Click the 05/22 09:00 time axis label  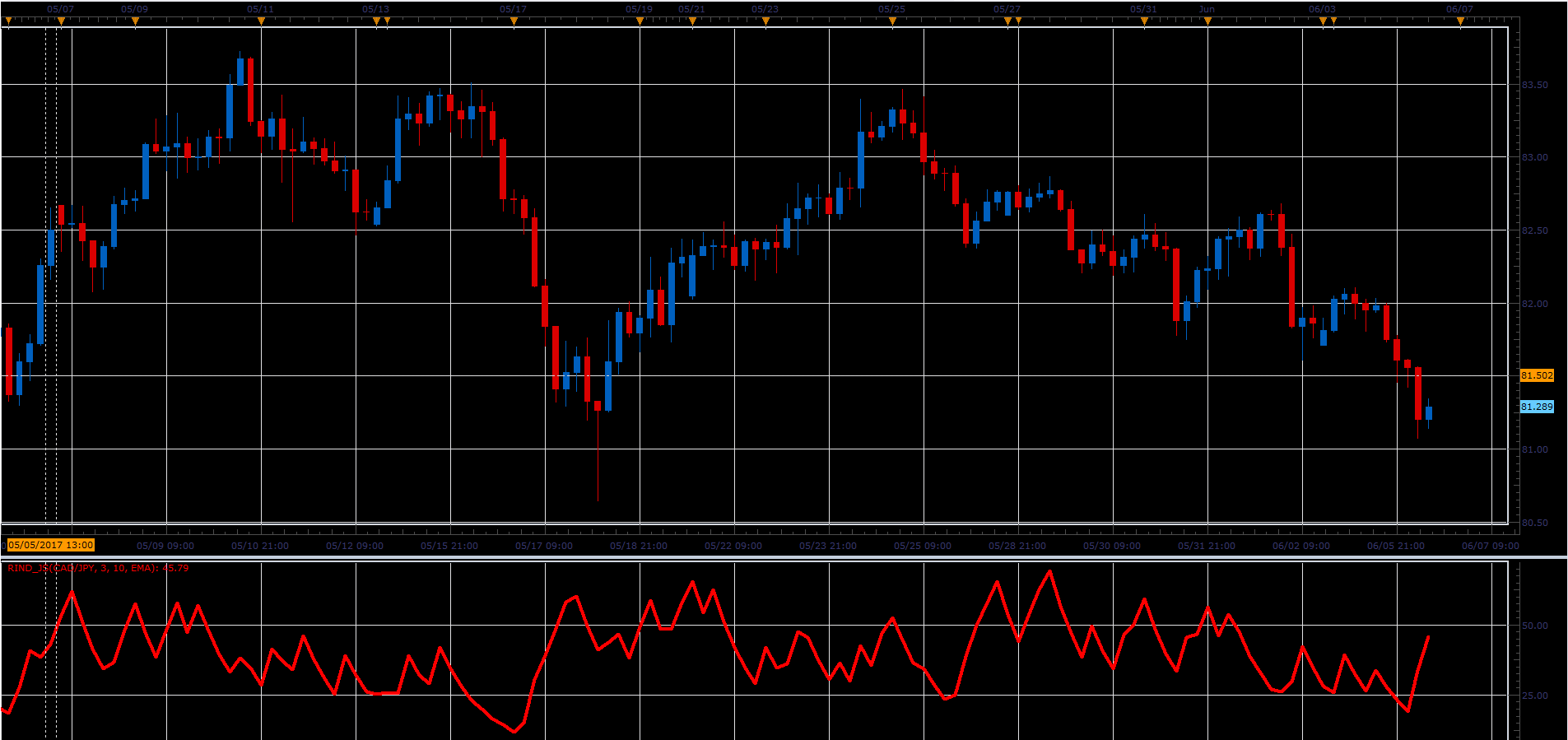[733, 546]
